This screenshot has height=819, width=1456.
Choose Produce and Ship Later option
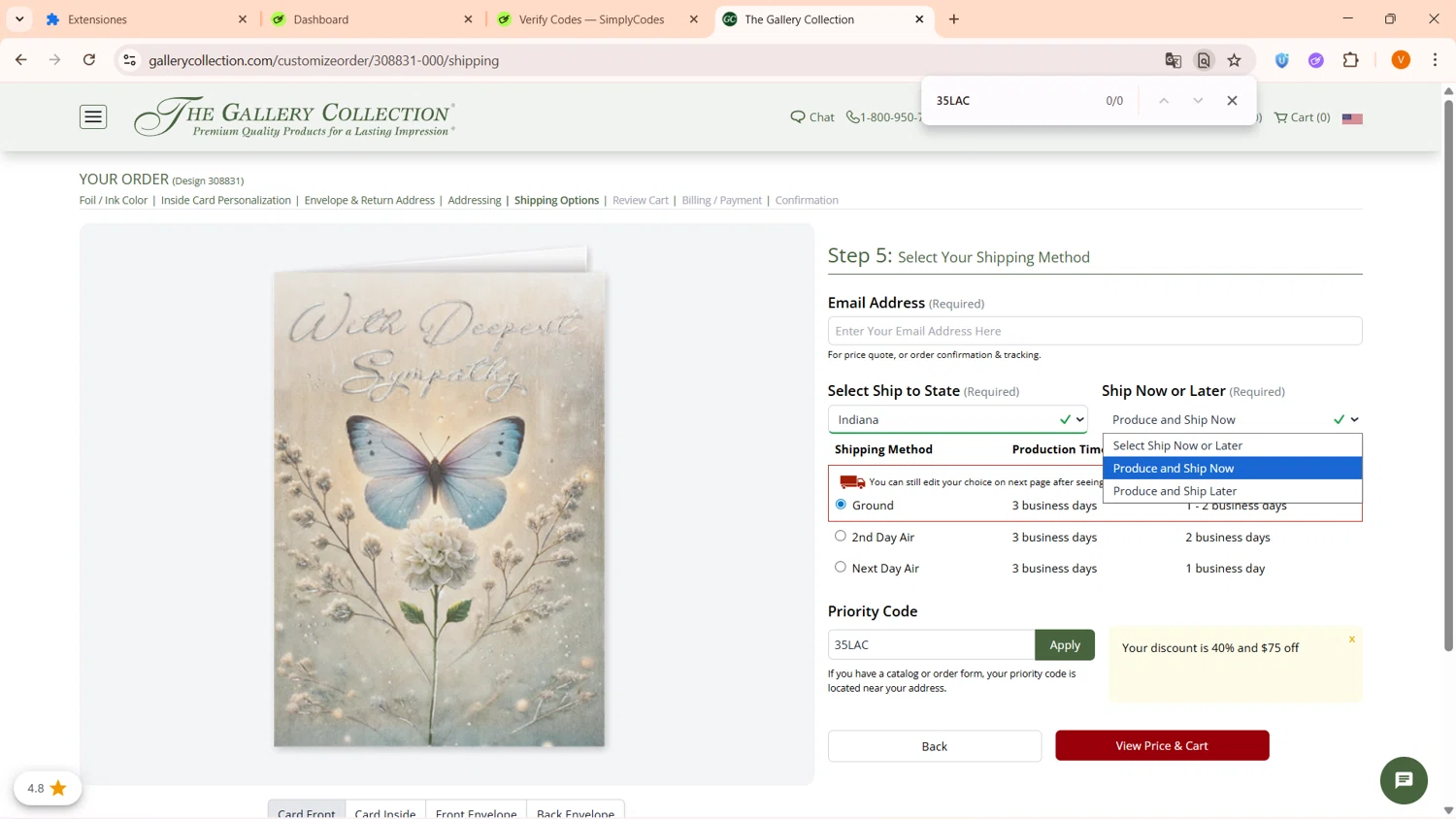coord(1233,491)
